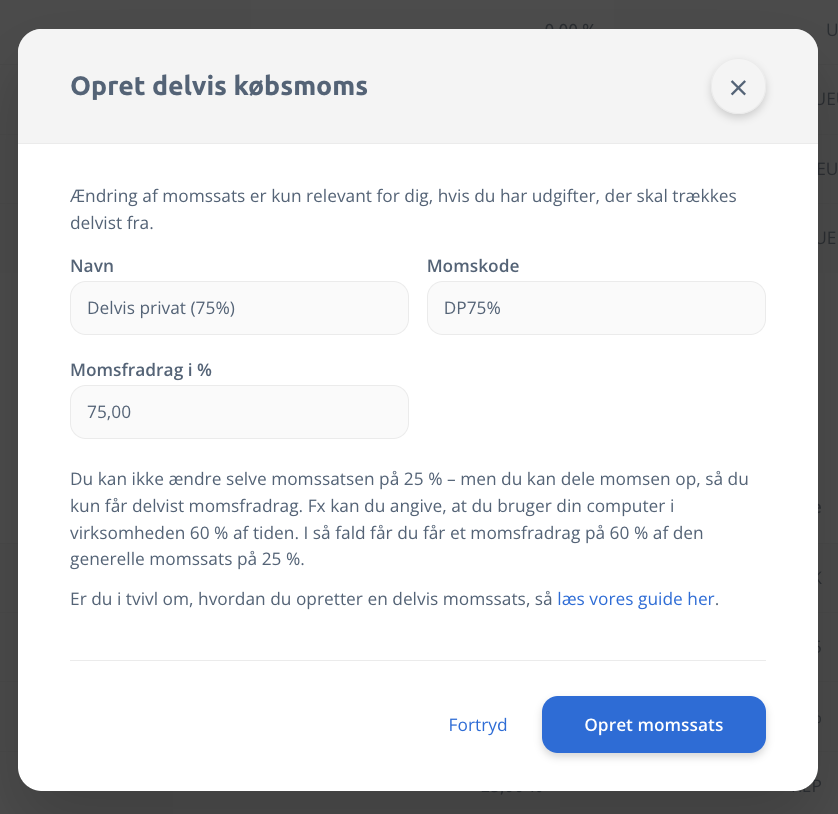Image resolution: width=838 pixels, height=814 pixels.
Task: Click the 'Er du i tvivl om' sentence
Action: coord(310,599)
